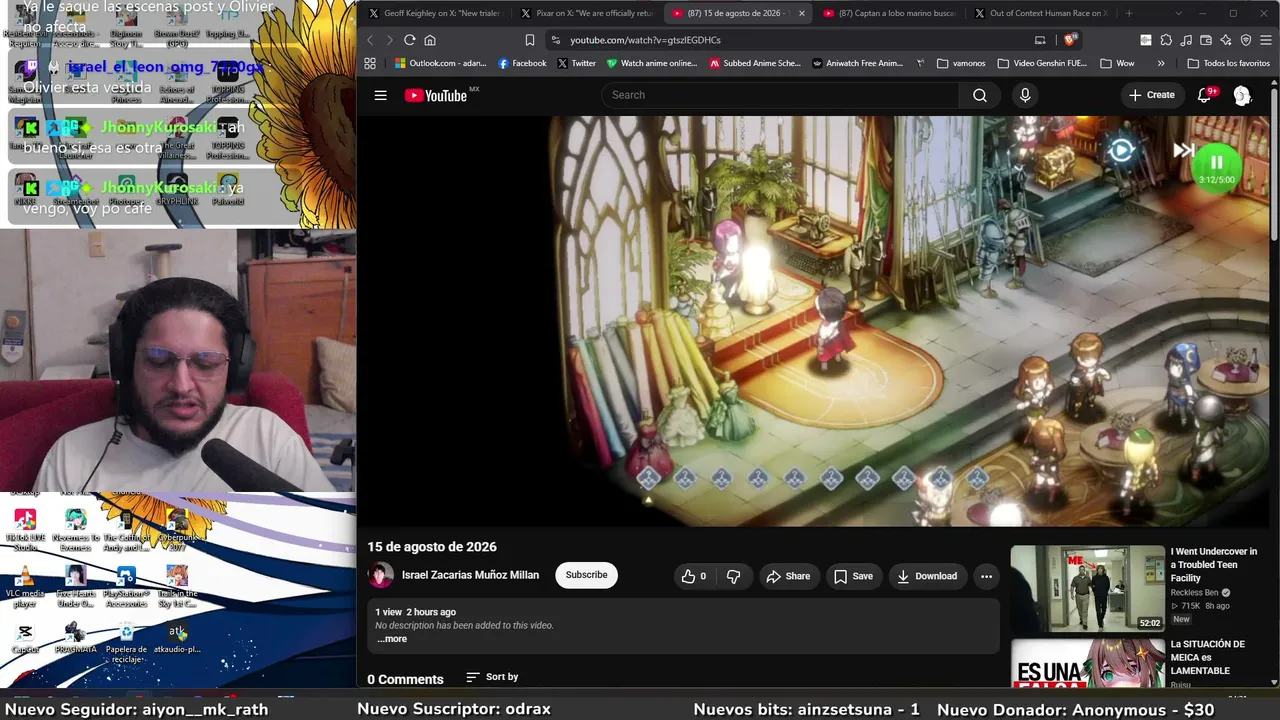This screenshot has width=1280, height=720.
Task: Focus the YouTube search field
Action: (x=780, y=95)
